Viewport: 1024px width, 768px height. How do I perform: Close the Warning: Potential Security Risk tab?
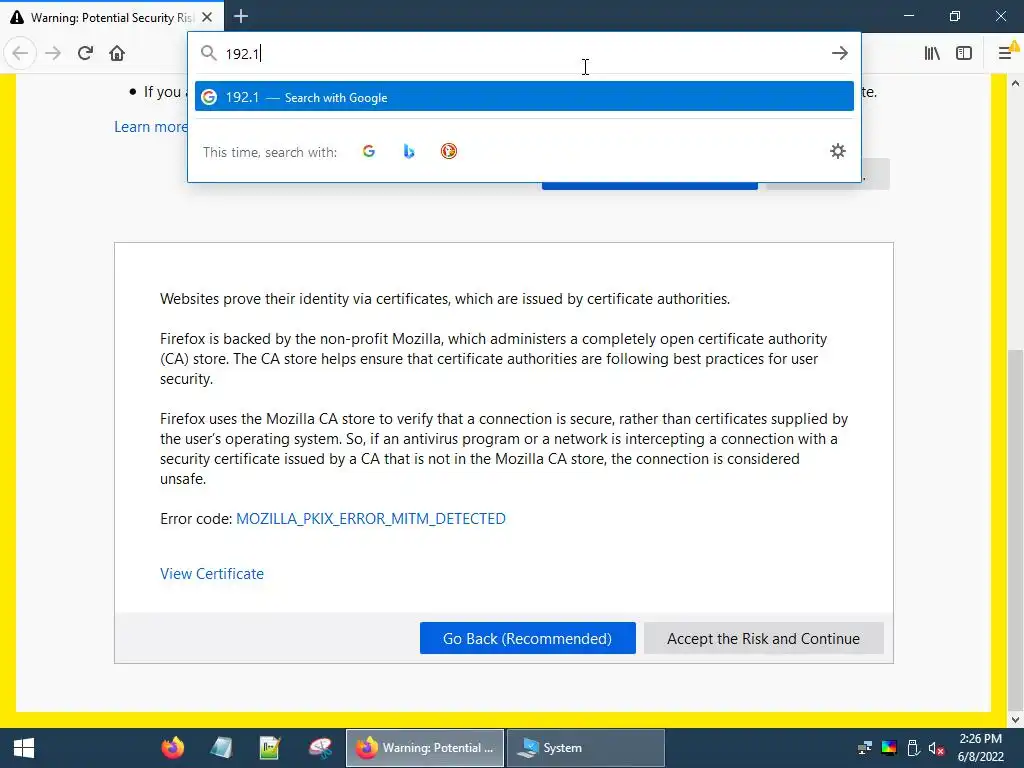tap(207, 17)
